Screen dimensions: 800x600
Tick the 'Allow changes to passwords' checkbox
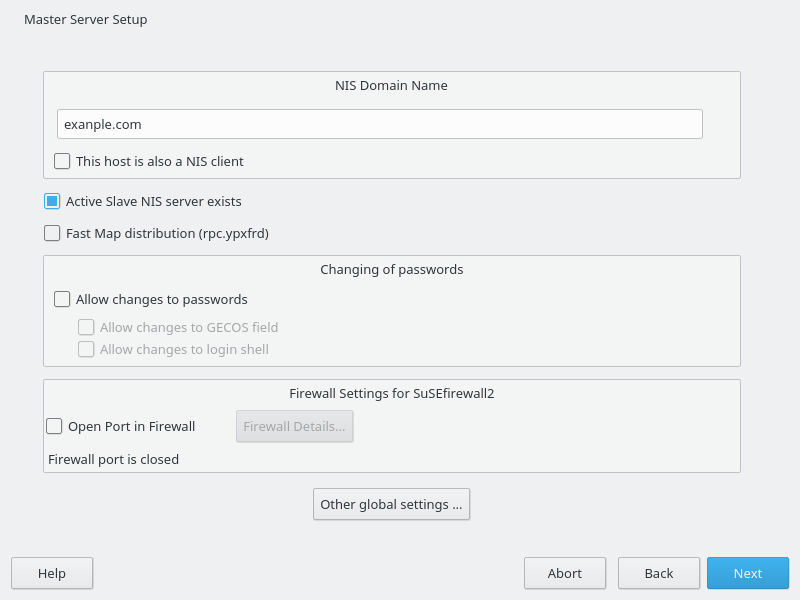point(62,299)
